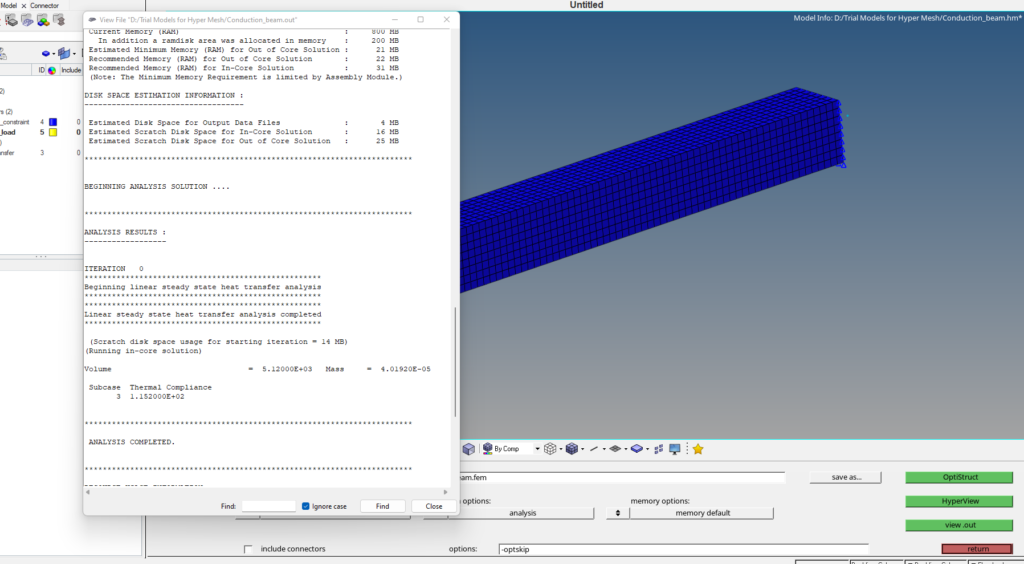Toggle the memory options up-down switch
The width and height of the screenshot is (1024, 564).
click(x=618, y=513)
